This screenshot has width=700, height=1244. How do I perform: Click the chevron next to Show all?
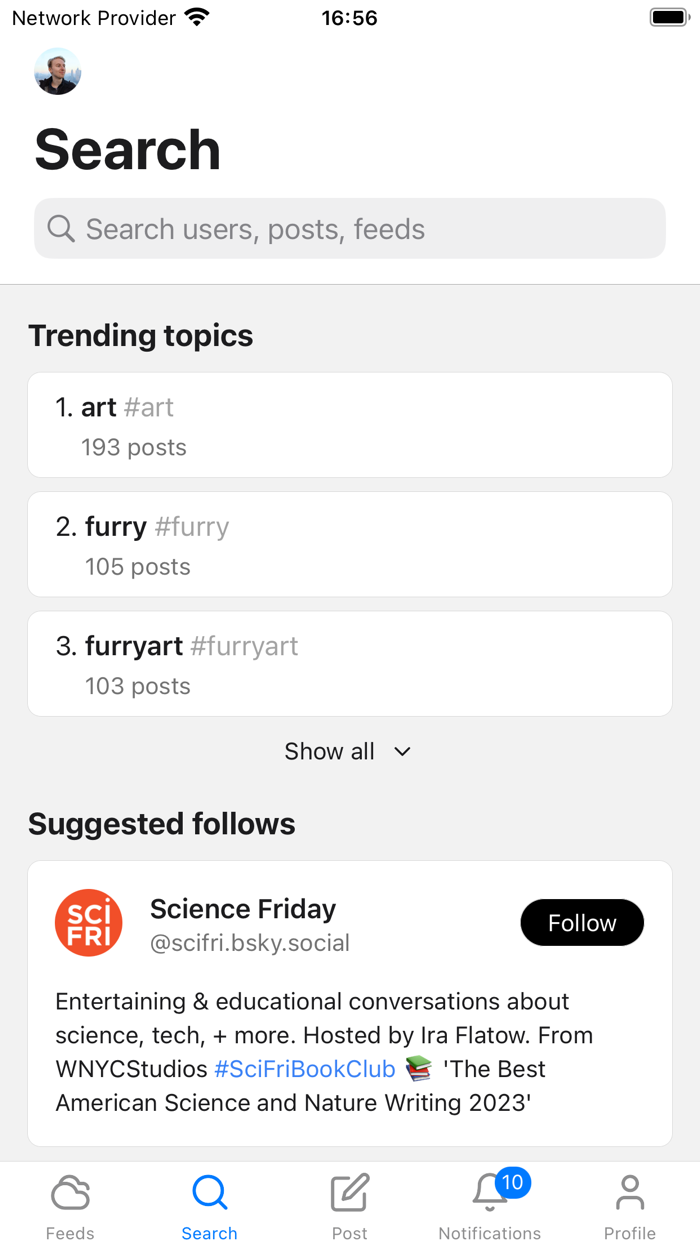[x=402, y=751]
